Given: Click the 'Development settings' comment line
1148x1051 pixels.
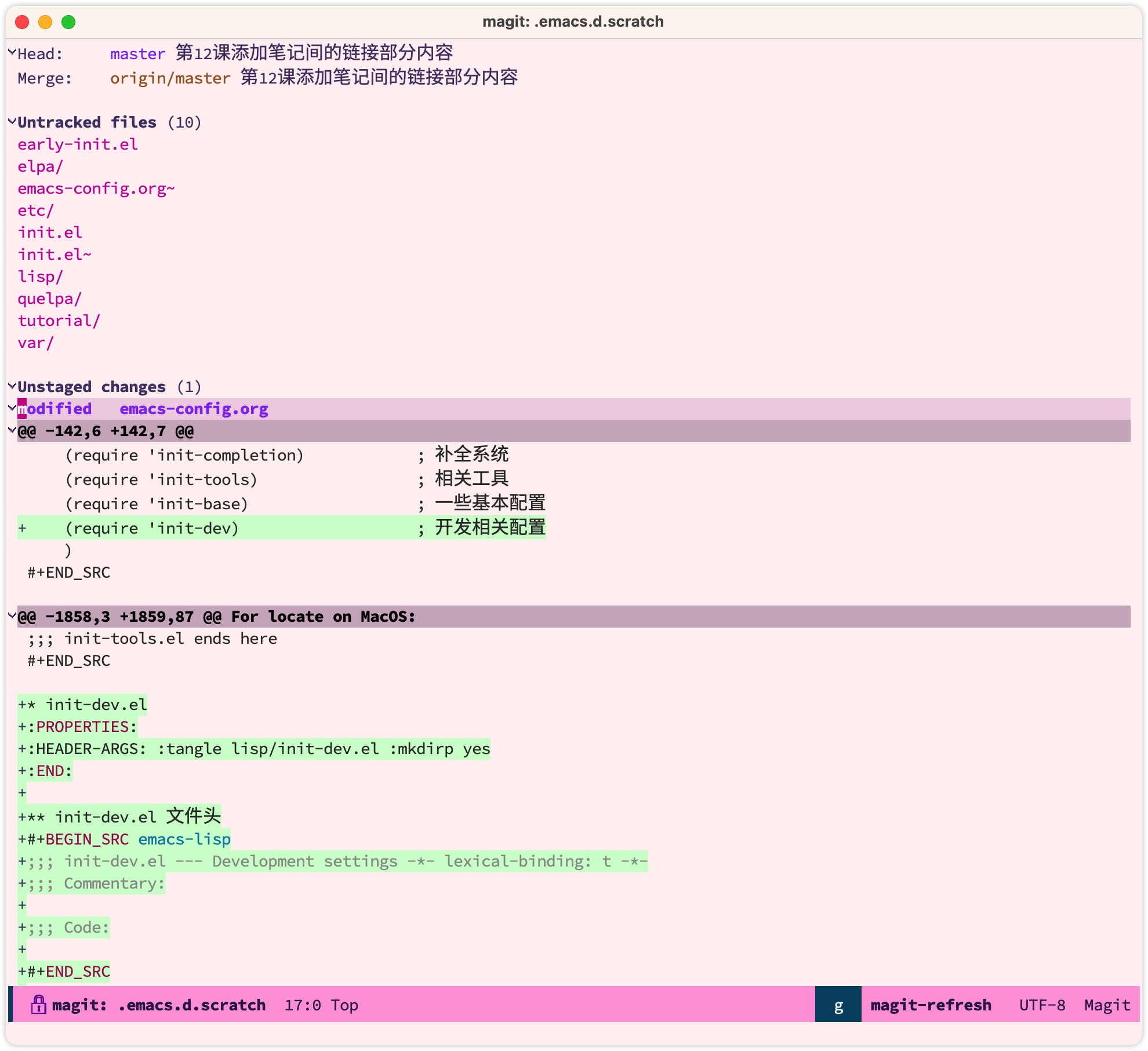Looking at the screenshot, I should pyautogui.click(x=333, y=861).
